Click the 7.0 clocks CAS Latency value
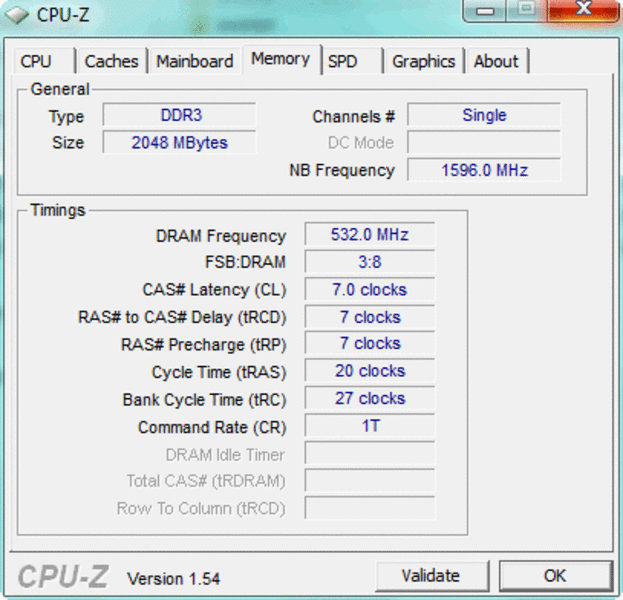Viewport: 623px width, 600px height. pos(370,289)
